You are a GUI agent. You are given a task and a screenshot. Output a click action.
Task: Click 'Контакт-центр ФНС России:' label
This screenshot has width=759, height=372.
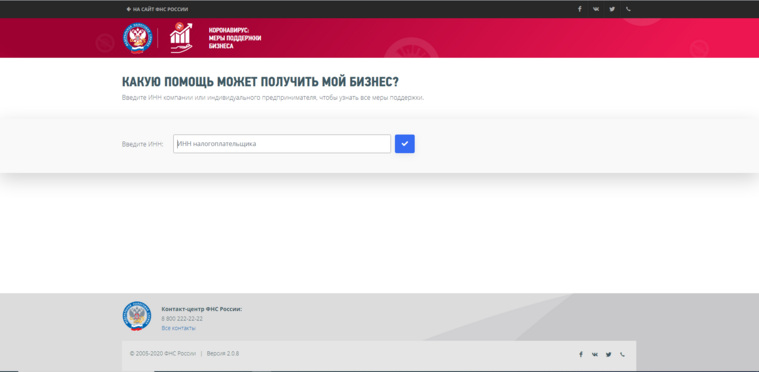tap(202, 309)
